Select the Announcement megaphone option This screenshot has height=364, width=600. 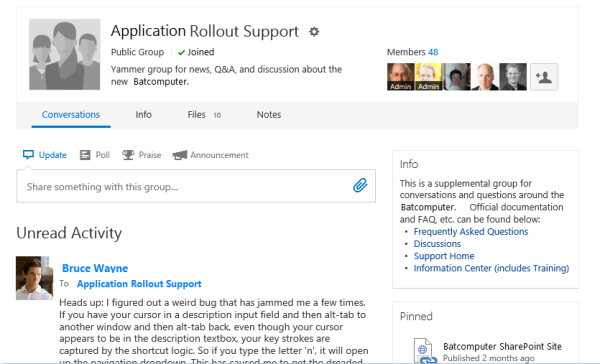tap(210, 155)
